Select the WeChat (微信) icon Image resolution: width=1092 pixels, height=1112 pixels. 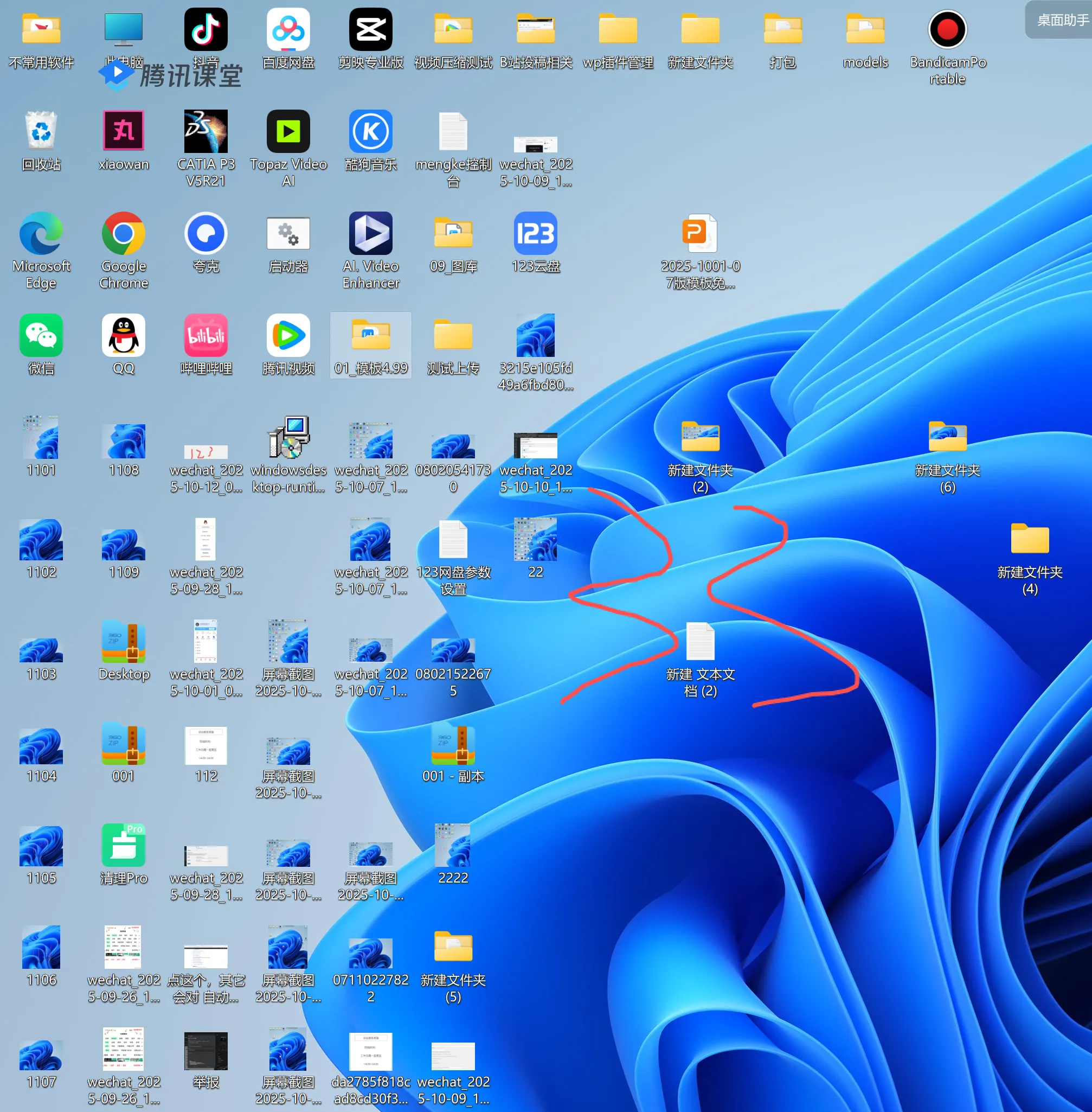pyautogui.click(x=41, y=336)
